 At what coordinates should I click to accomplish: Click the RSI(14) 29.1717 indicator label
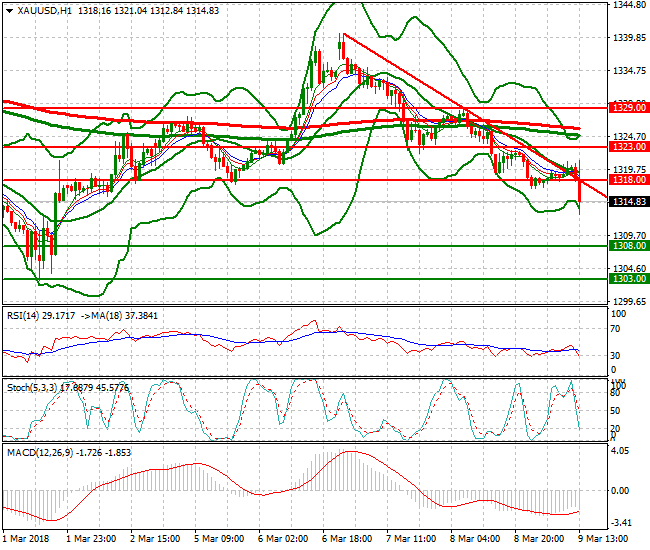(x=41, y=316)
